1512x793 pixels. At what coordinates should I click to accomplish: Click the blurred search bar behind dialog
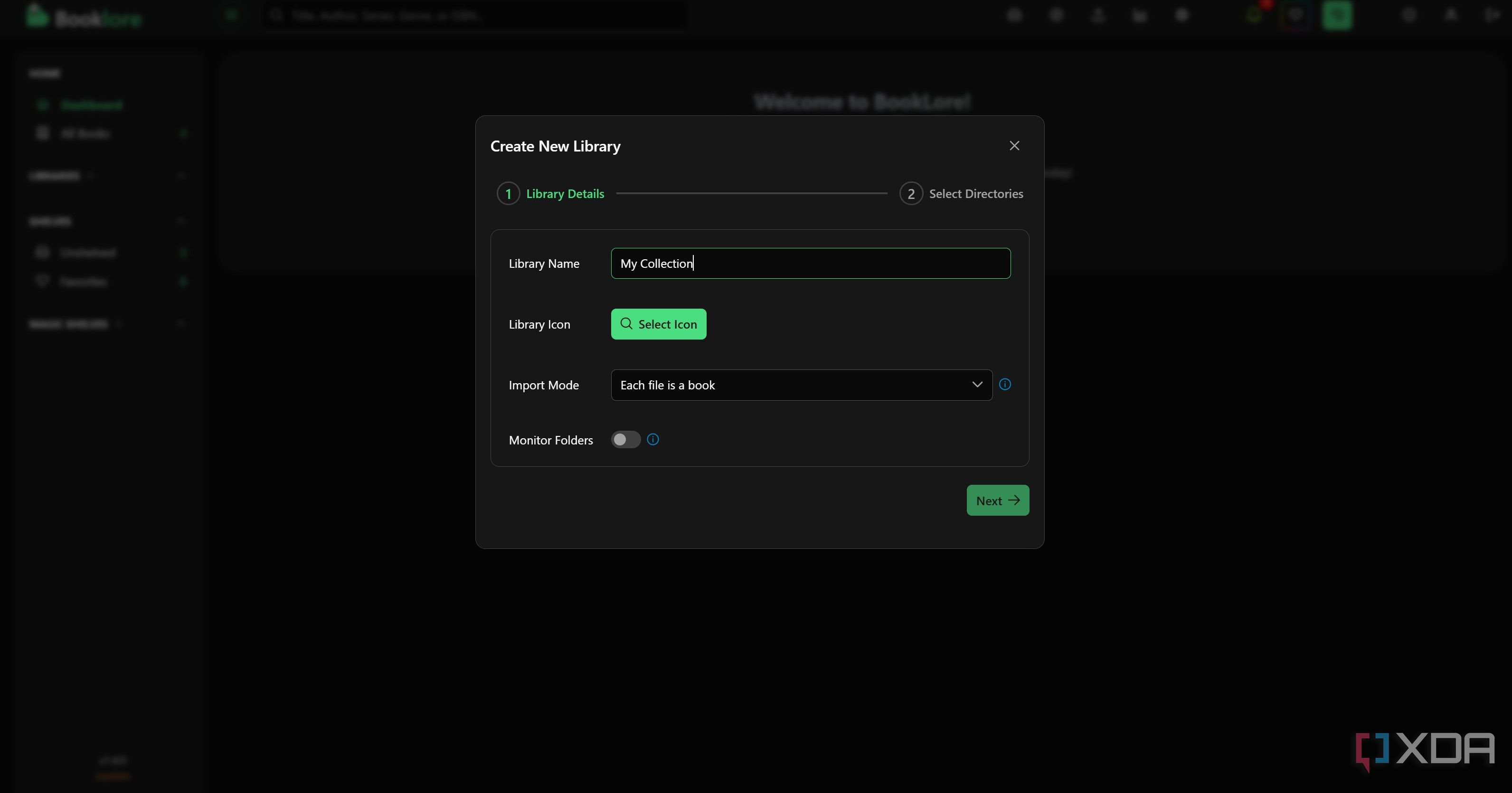click(x=475, y=15)
